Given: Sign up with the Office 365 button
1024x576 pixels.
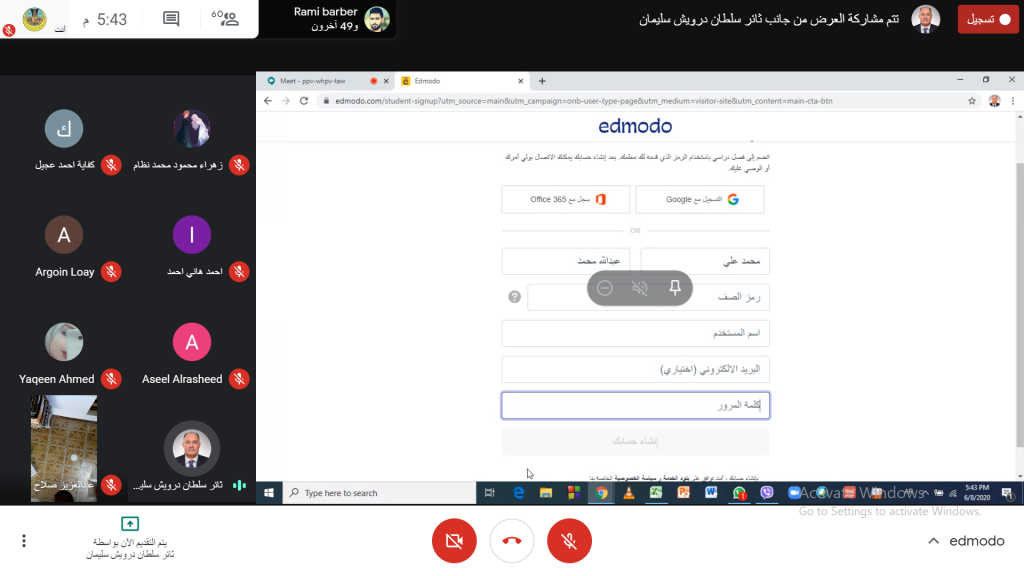Looking at the screenshot, I should 566,199.
